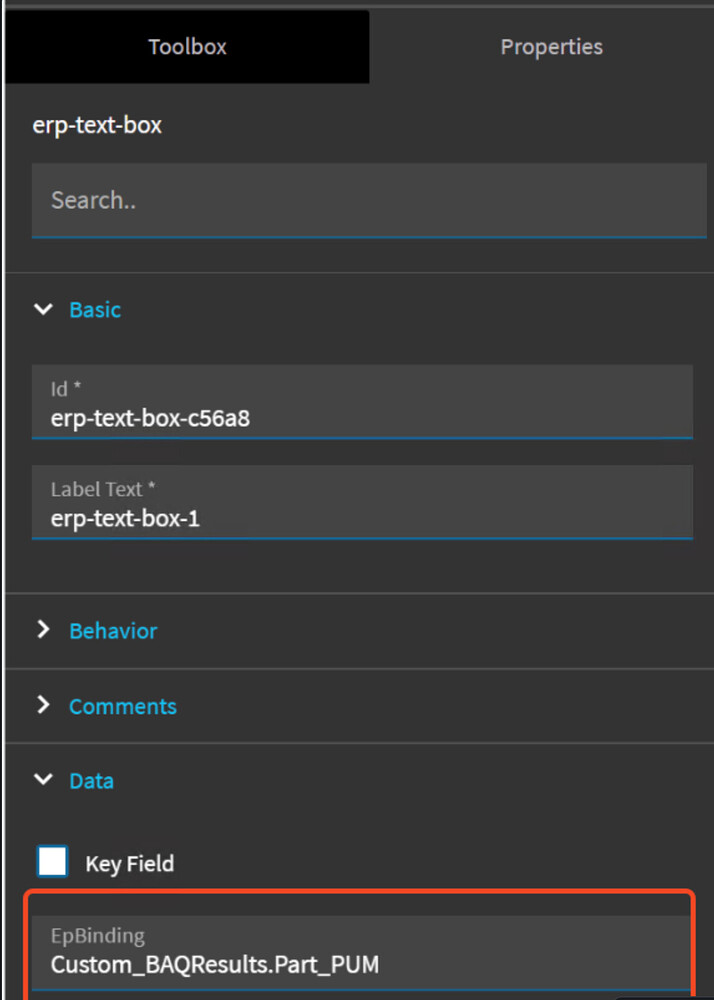
Task: Open the Comments section heading
Action: tap(122, 706)
